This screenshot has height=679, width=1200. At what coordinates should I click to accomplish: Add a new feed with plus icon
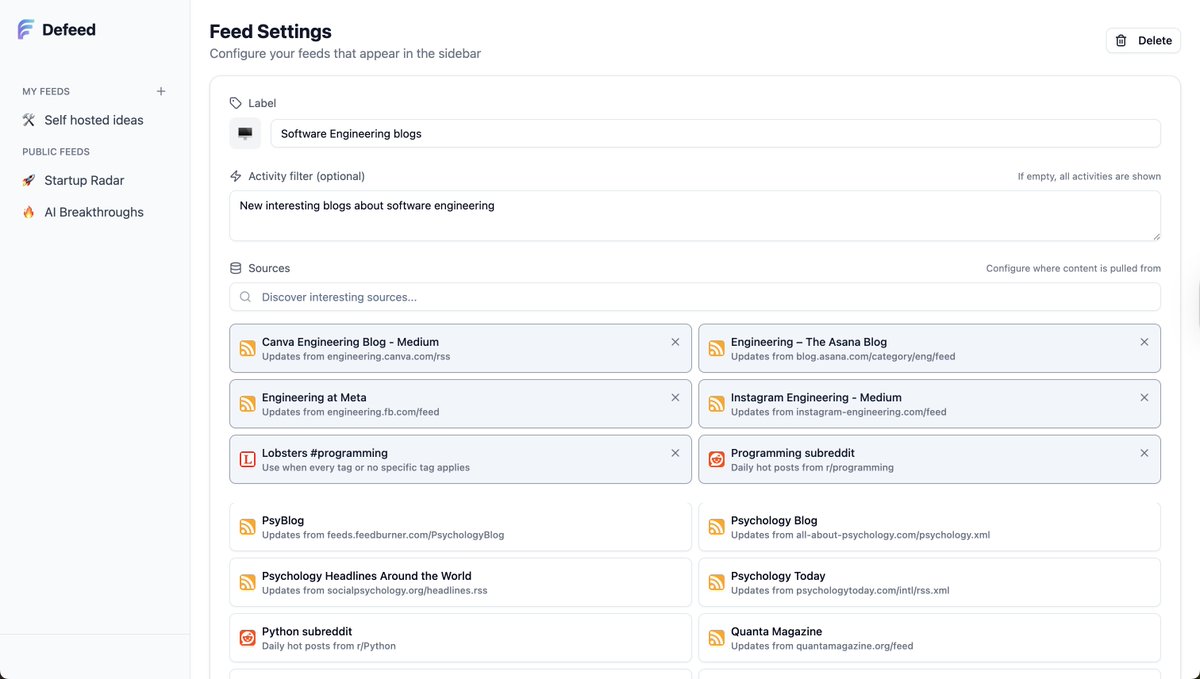coord(161,91)
